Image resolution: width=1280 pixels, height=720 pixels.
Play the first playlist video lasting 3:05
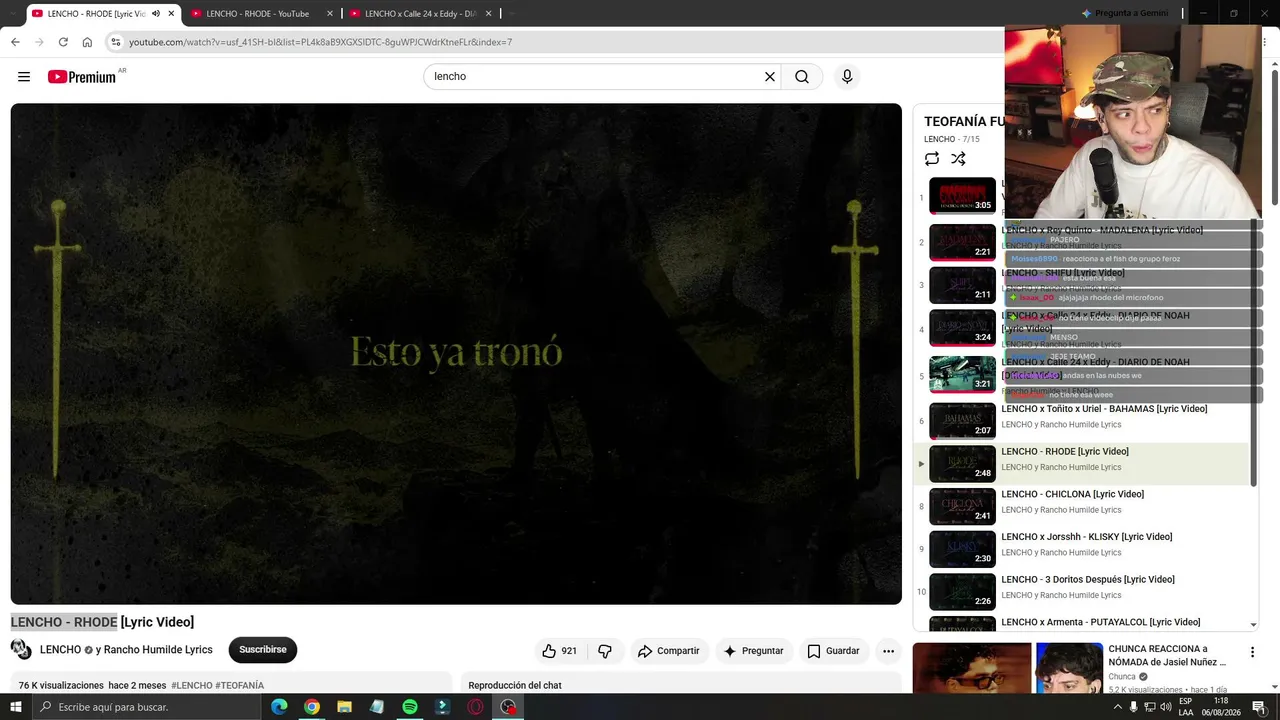[962, 196]
